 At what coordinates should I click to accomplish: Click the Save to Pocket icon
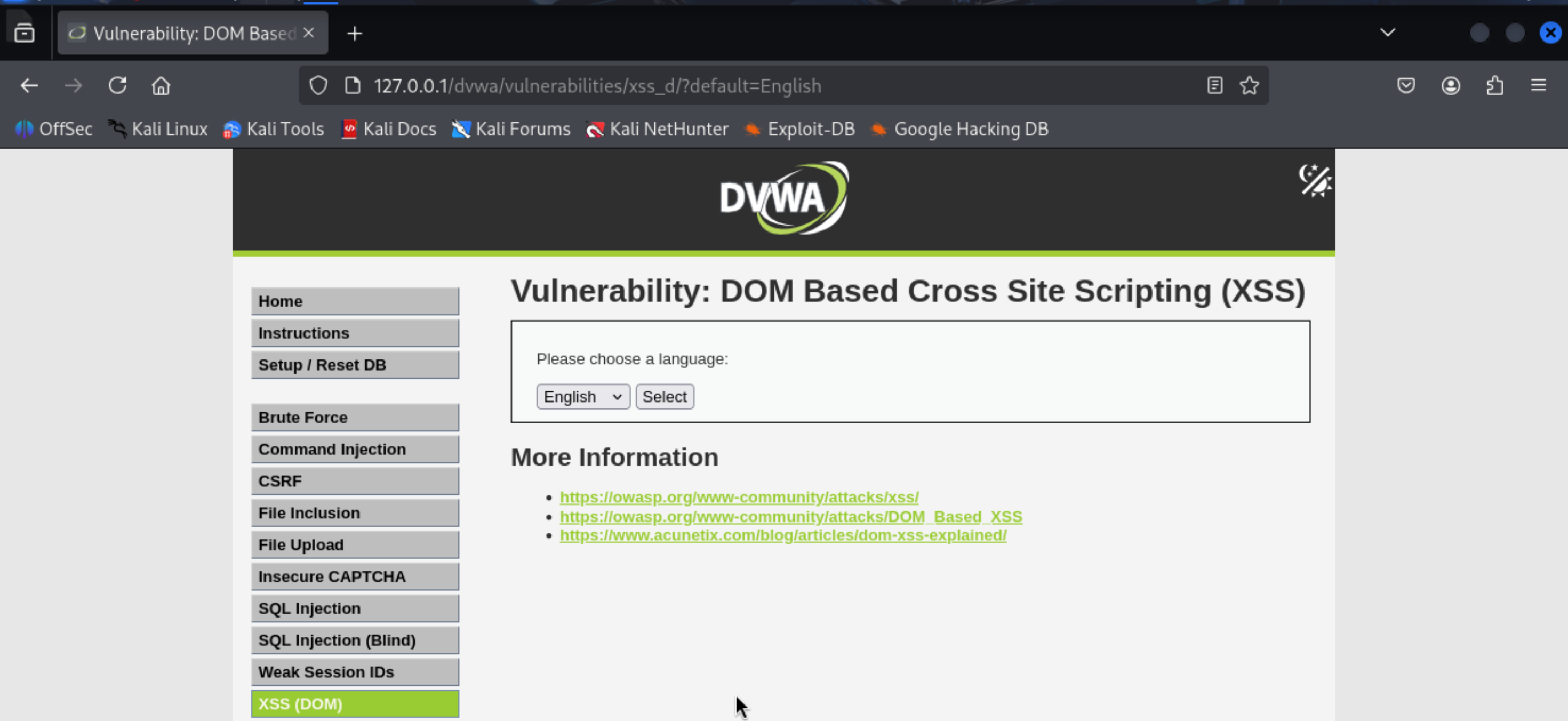(1405, 86)
